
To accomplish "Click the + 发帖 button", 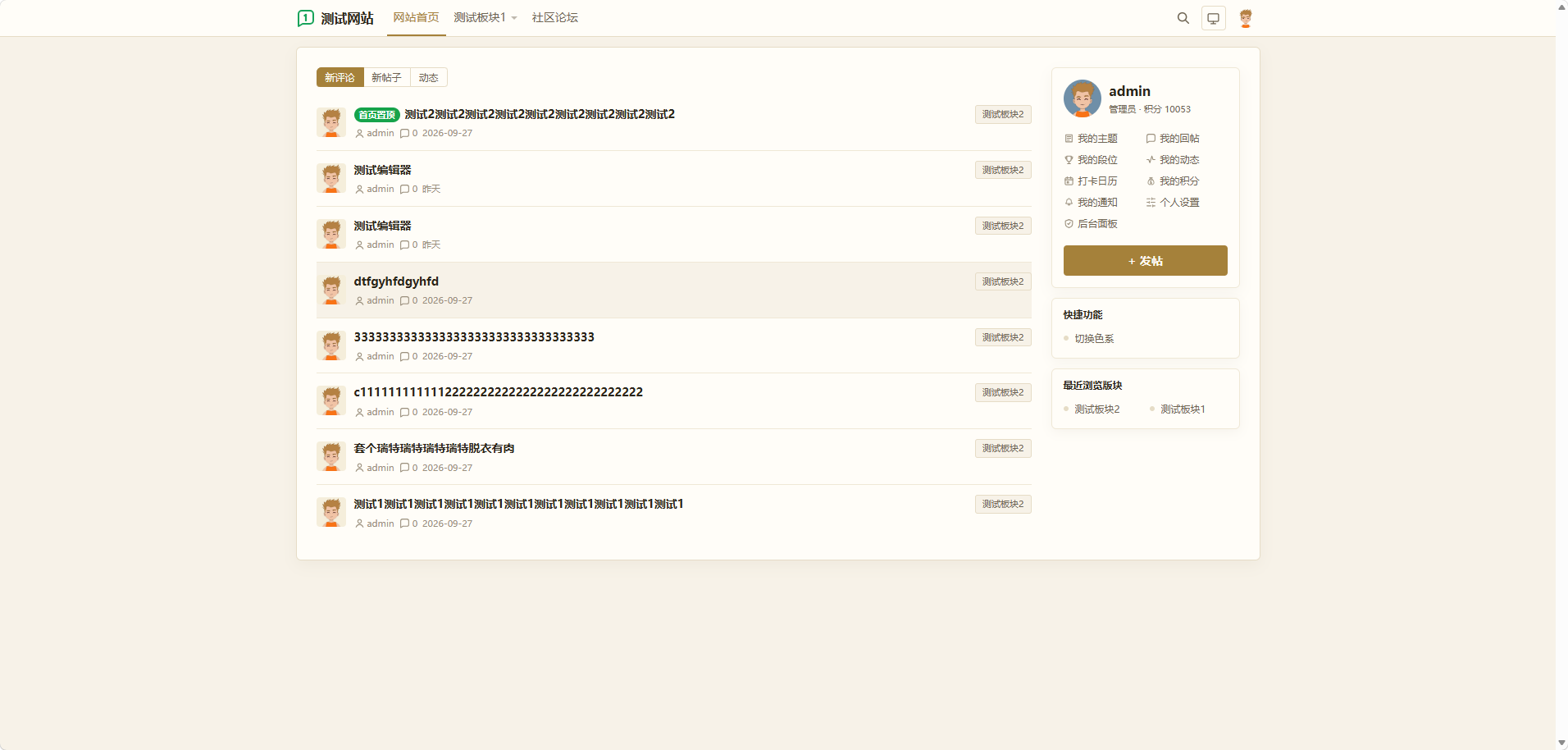I will pyautogui.click(x=1145, y=261).
